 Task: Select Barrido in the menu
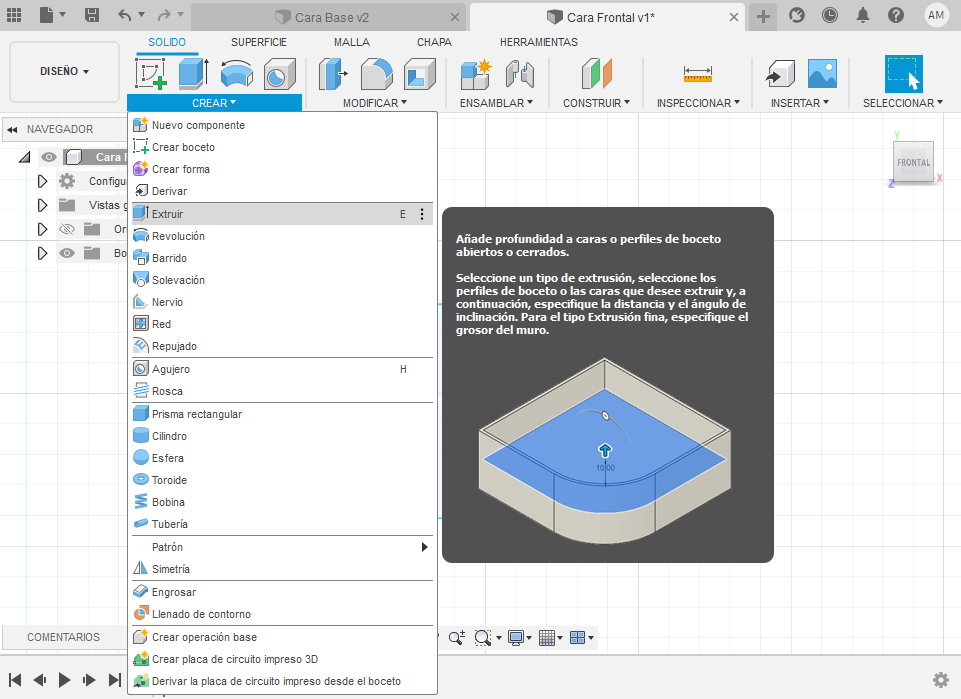283,258
